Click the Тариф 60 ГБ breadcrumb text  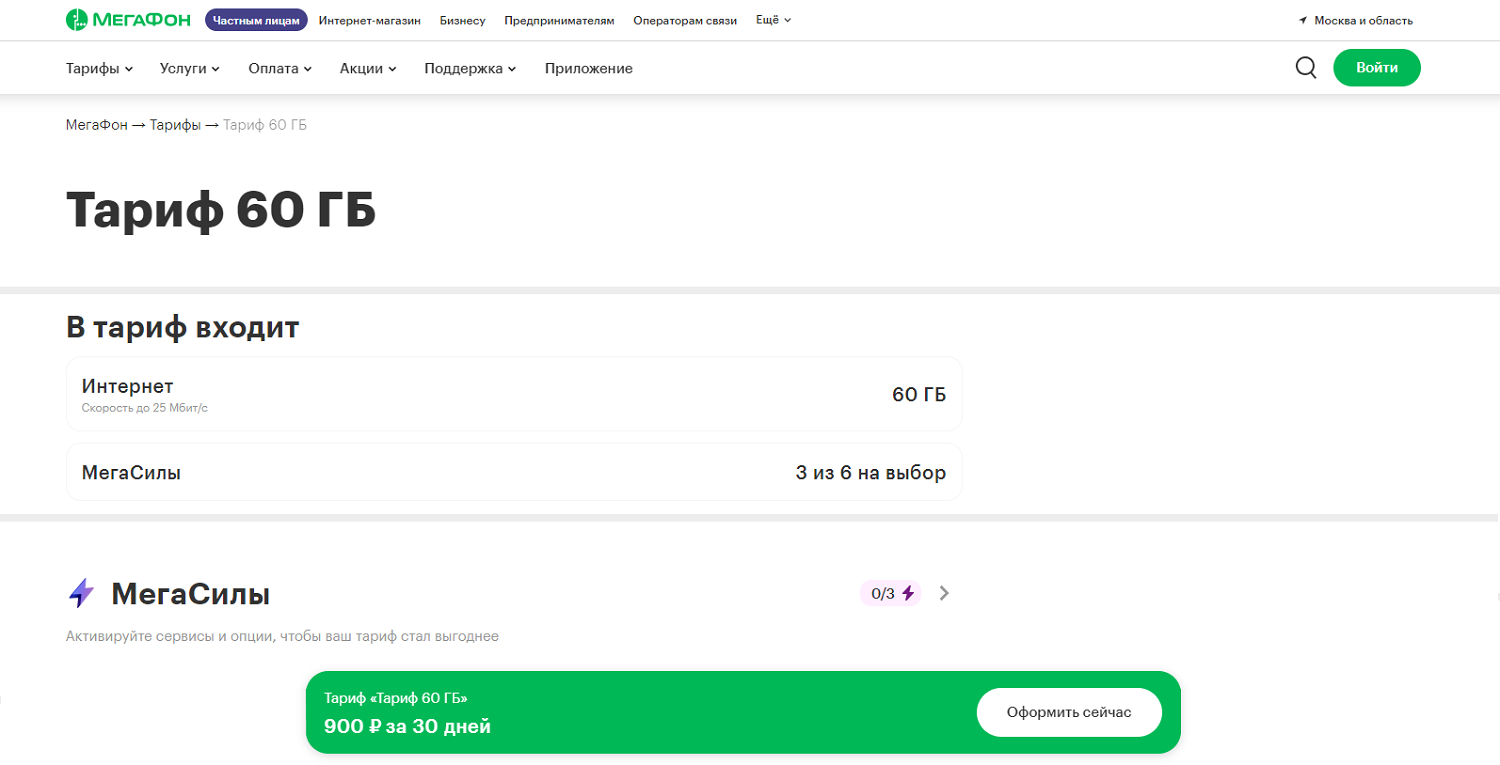tap(265, 125)
